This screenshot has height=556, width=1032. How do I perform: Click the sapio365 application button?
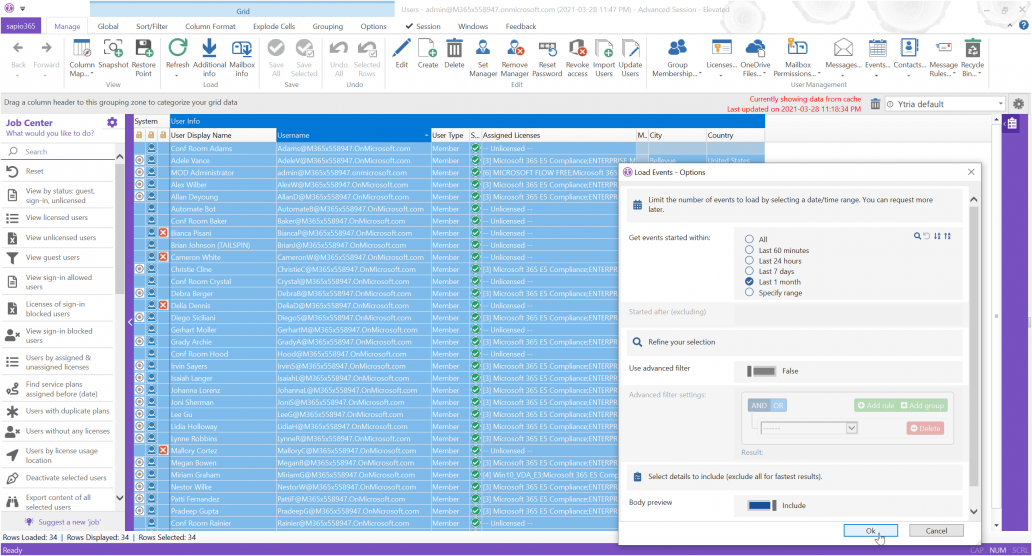pyautogui.click(x=22, y=26)
